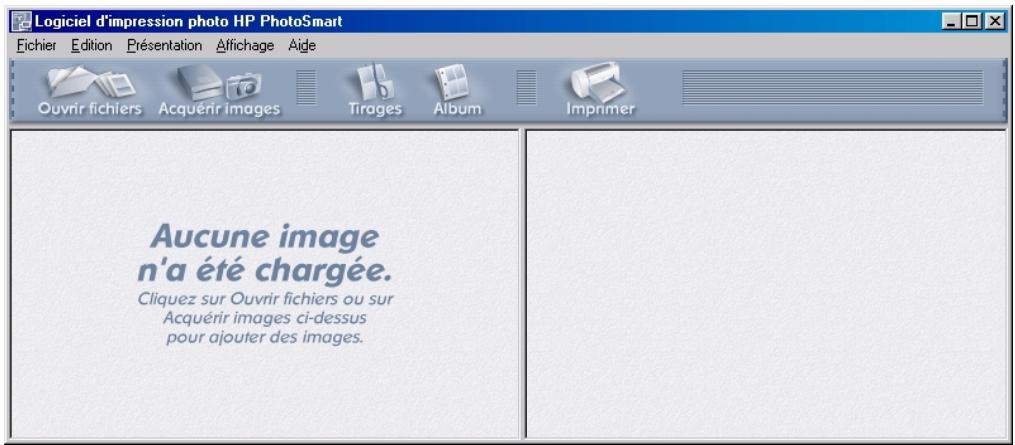Screen dimensions: 1015x445
Task: Click the Acquérir images scanner and camera icon
Action: (219, 91)
